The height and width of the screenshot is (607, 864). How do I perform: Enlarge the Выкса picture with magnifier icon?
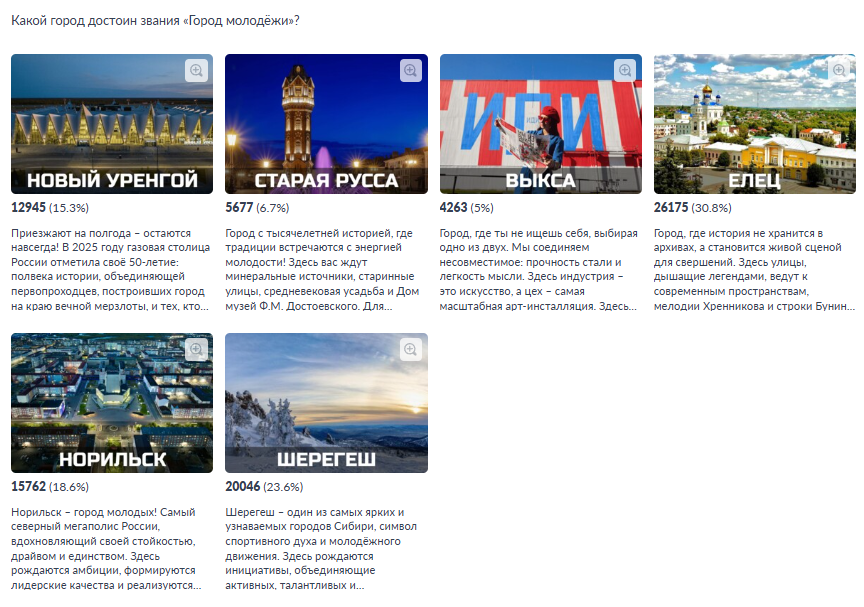click(x=625, y=71)
